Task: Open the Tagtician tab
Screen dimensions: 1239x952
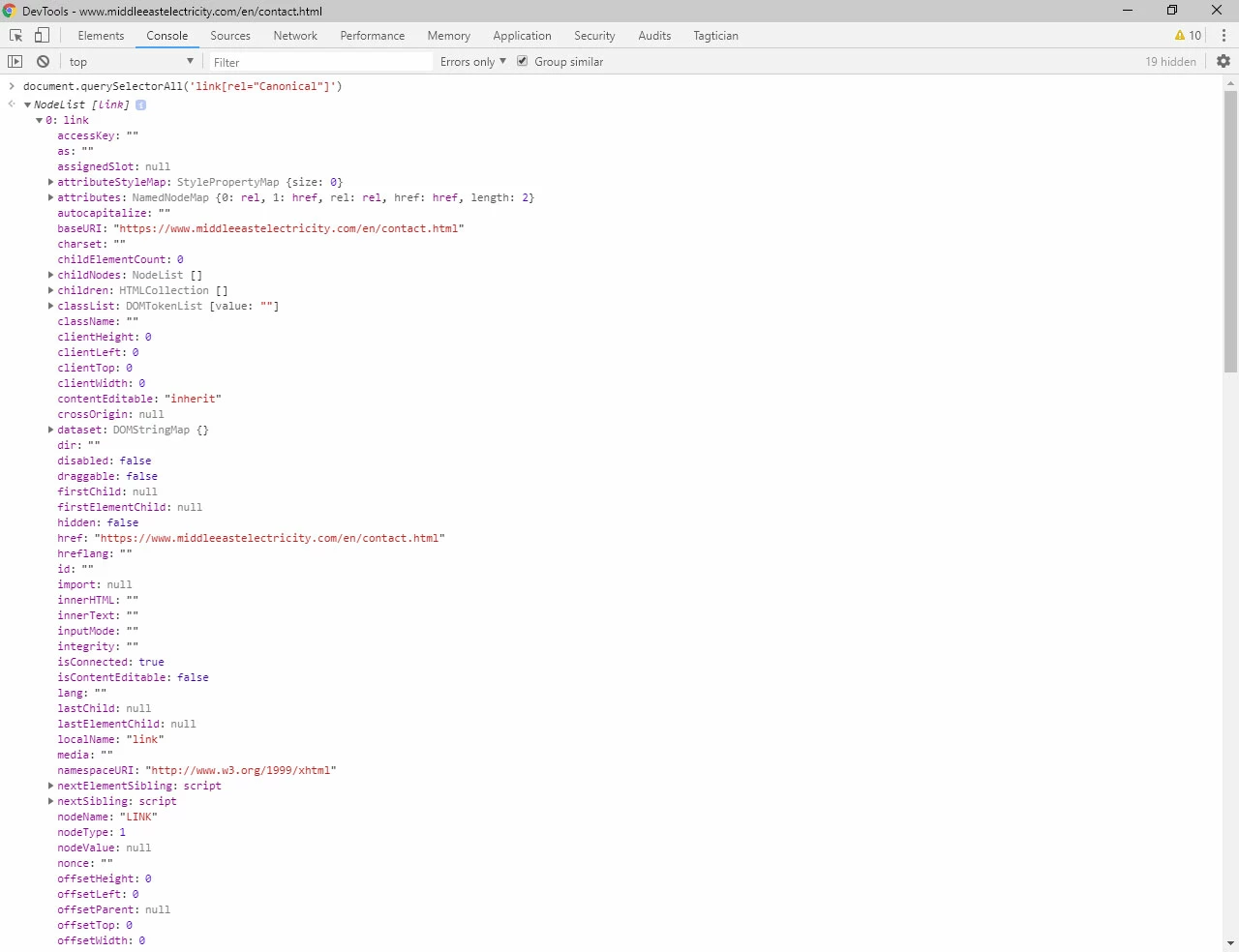Action: point(715,36)
